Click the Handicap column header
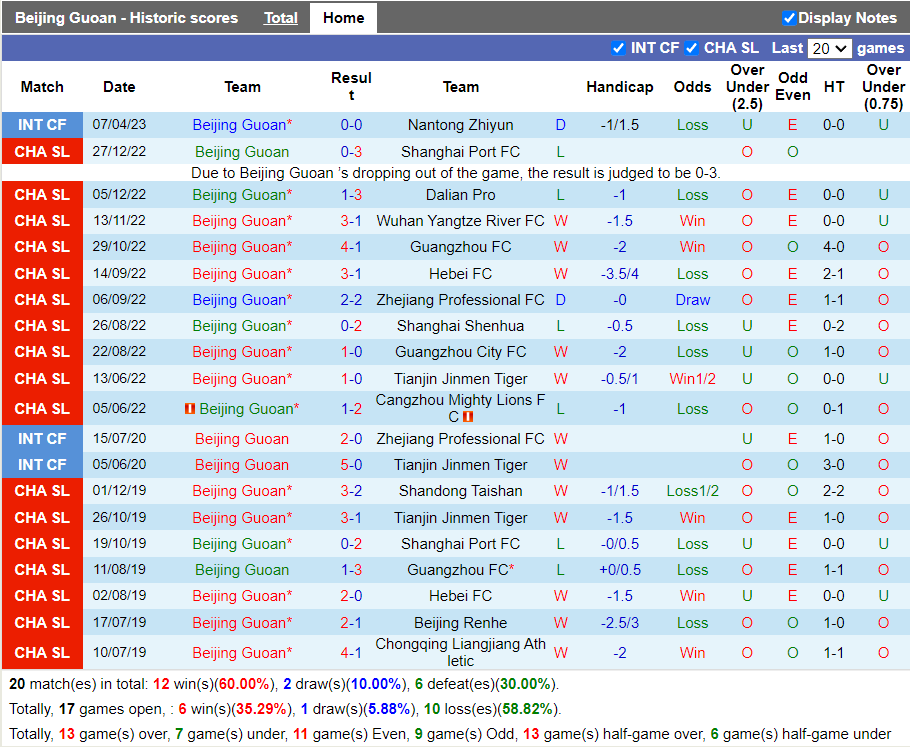The height and width of the screenshot is (747, 910). click(x=619, y=87)
